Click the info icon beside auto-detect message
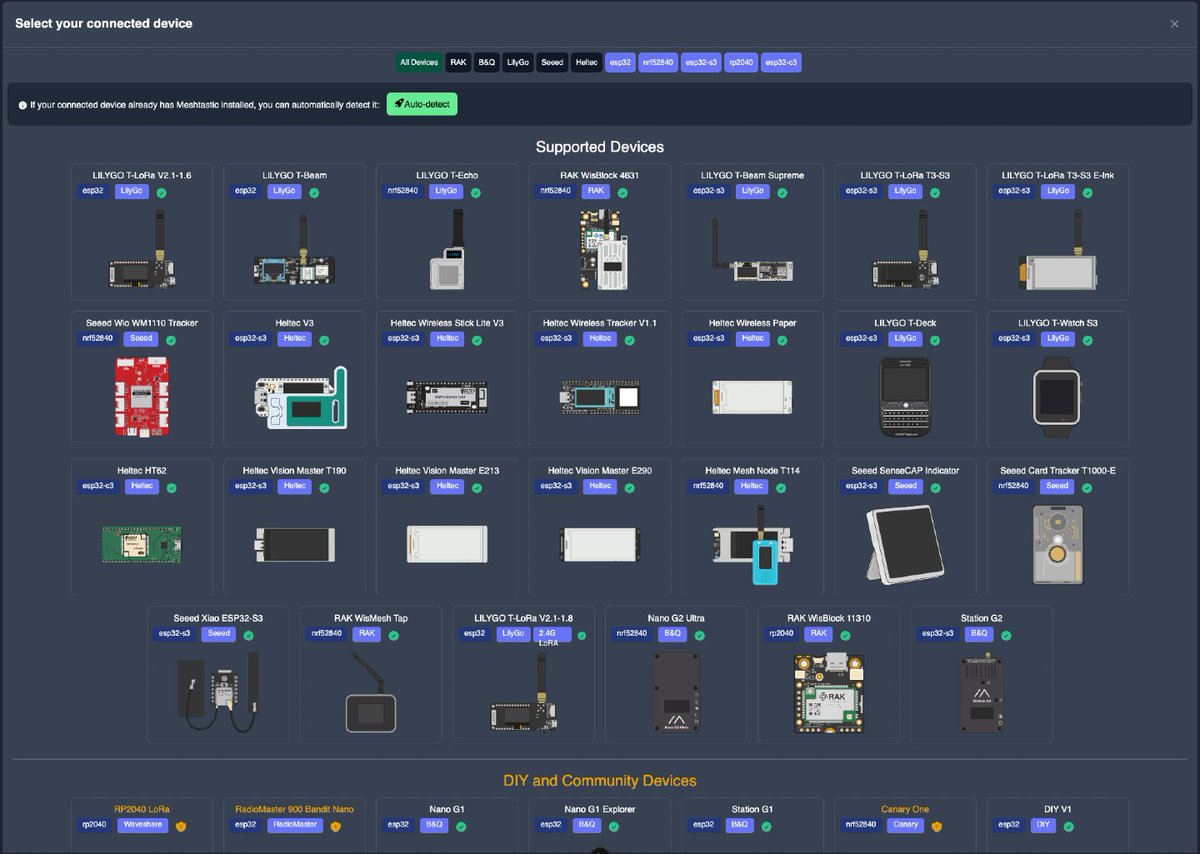 [23, 104]
